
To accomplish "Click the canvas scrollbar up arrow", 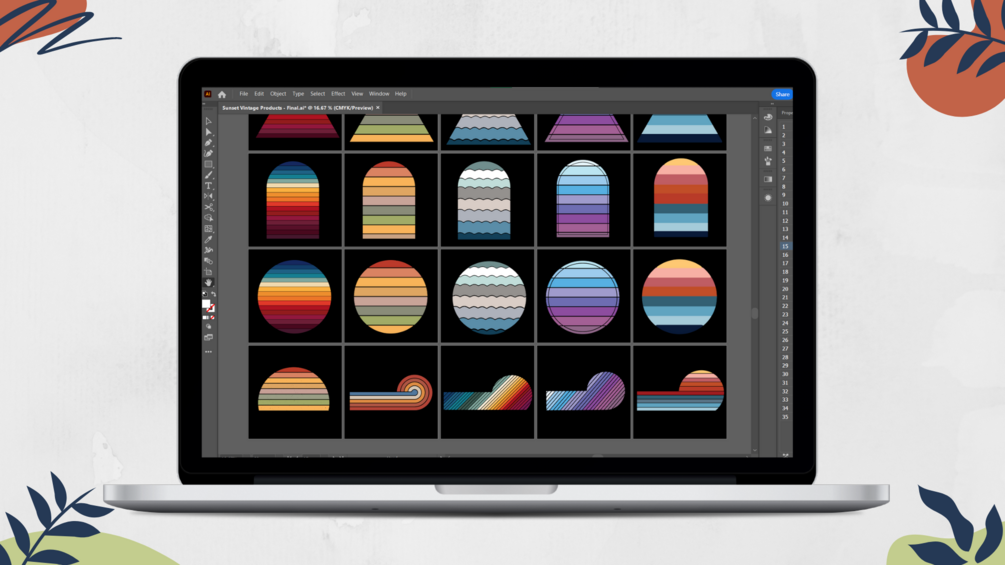I will [754, 118].
